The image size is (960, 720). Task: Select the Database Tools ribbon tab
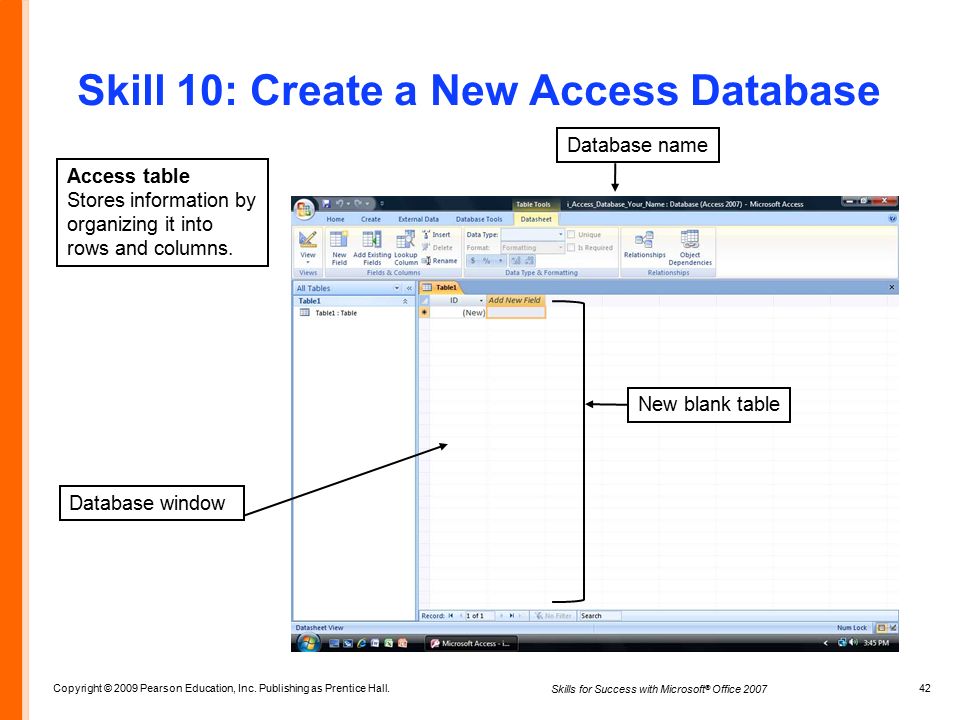coord(479,219)
